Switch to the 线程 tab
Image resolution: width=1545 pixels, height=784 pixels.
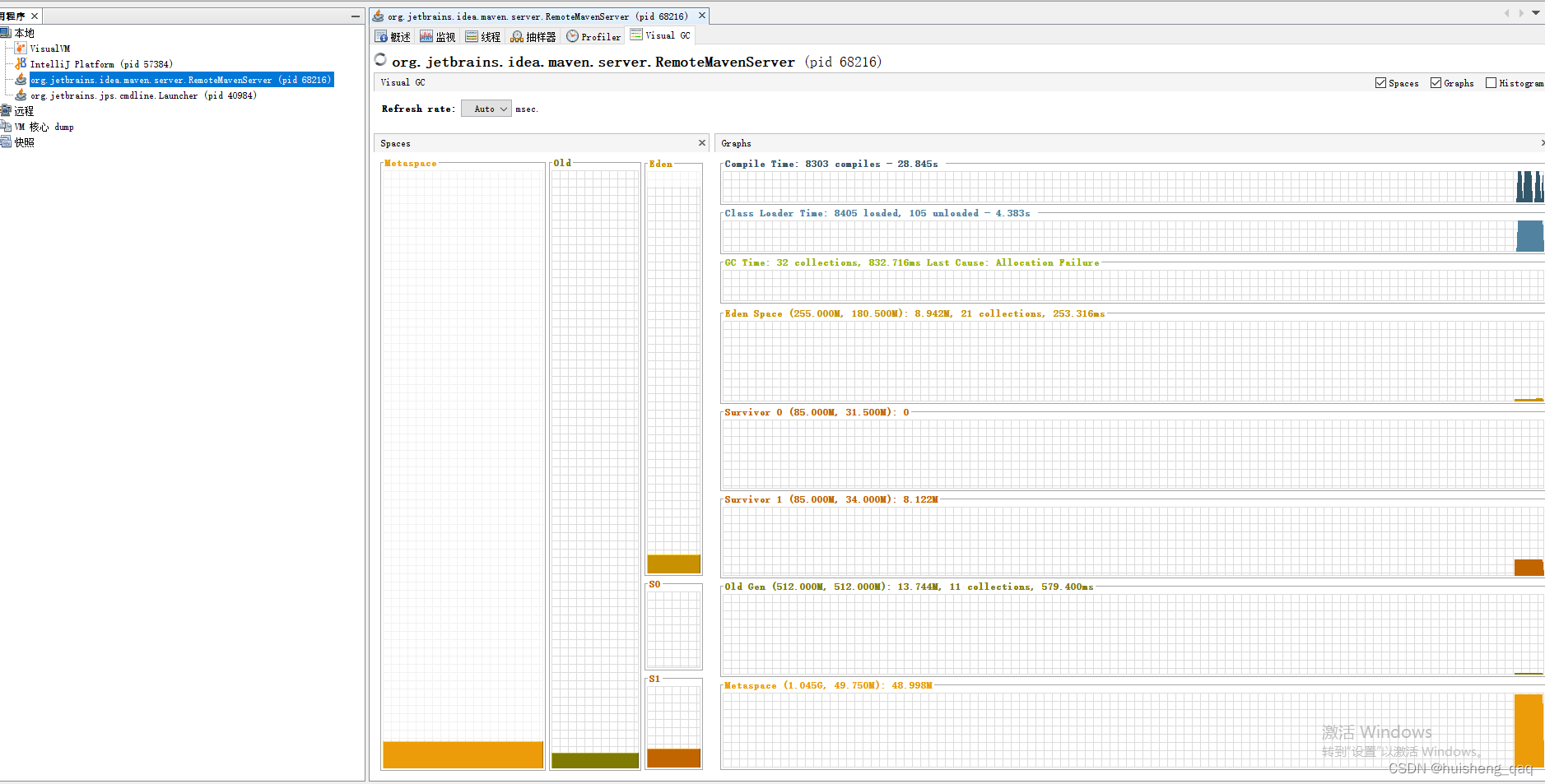point(483,36)
